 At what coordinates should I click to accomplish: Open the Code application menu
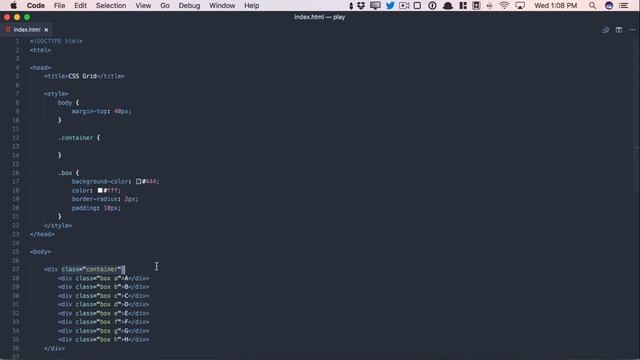click(36, 6)
